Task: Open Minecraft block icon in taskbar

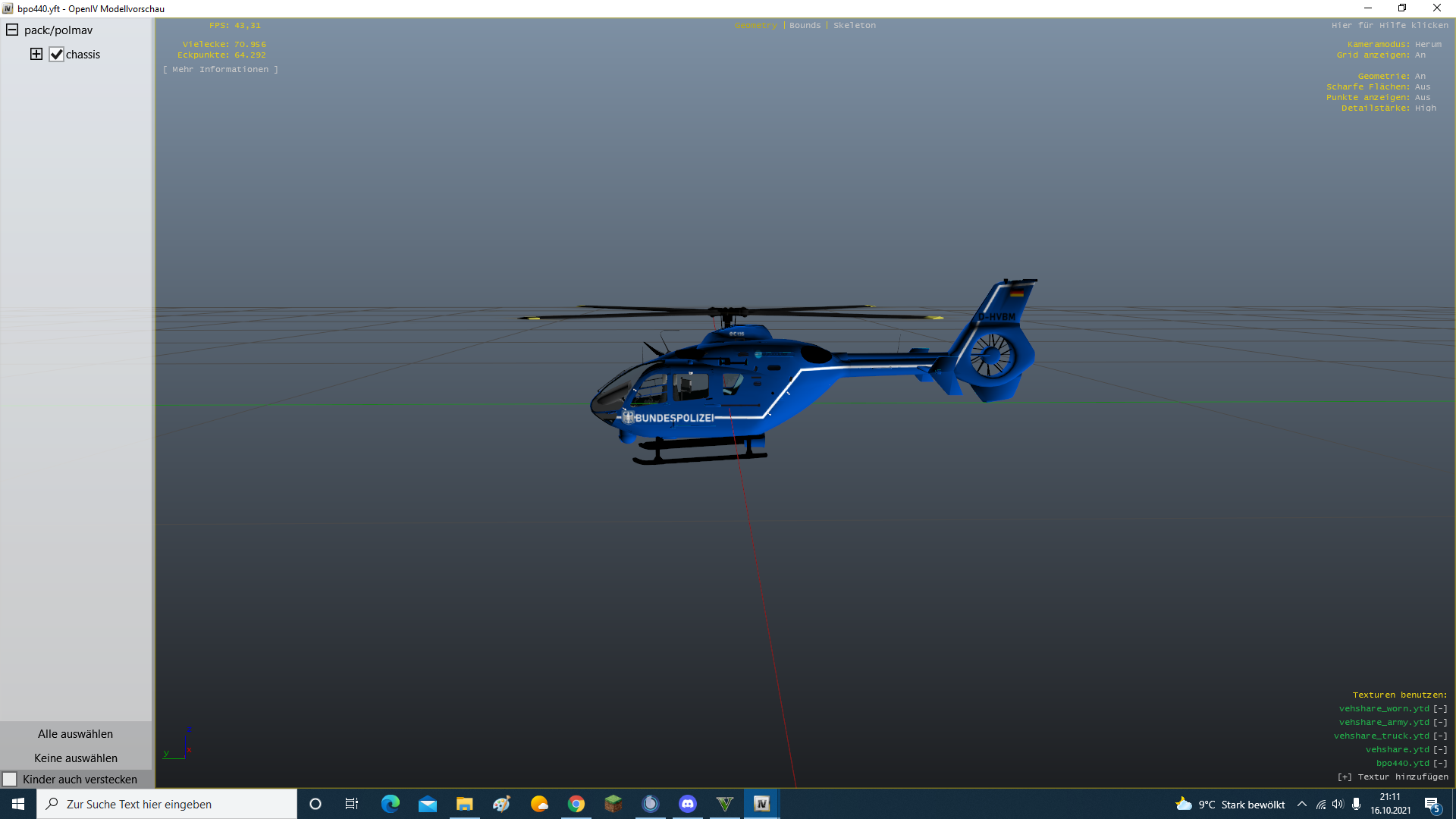Action: [613, 804]
